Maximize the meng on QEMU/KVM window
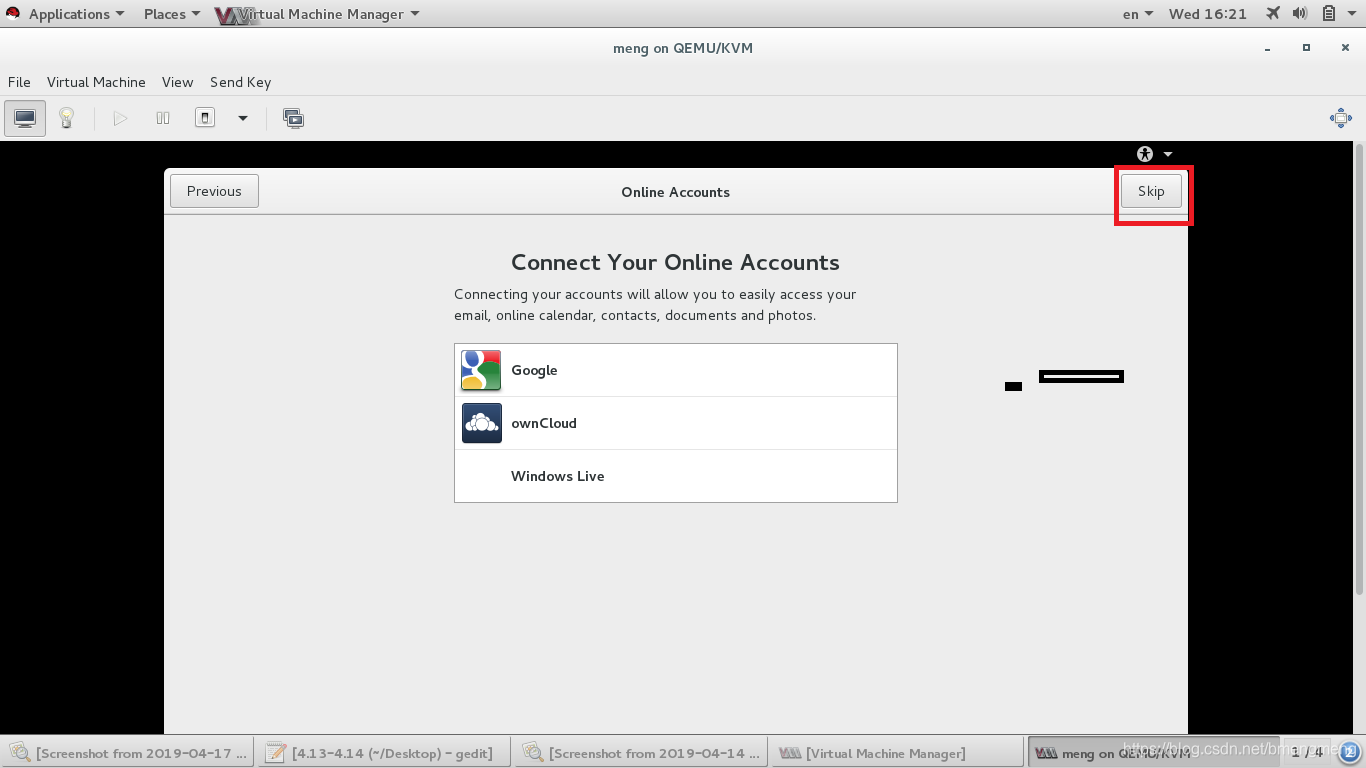The width and height of the screenshot is (1366, 768). point(1306,48)
